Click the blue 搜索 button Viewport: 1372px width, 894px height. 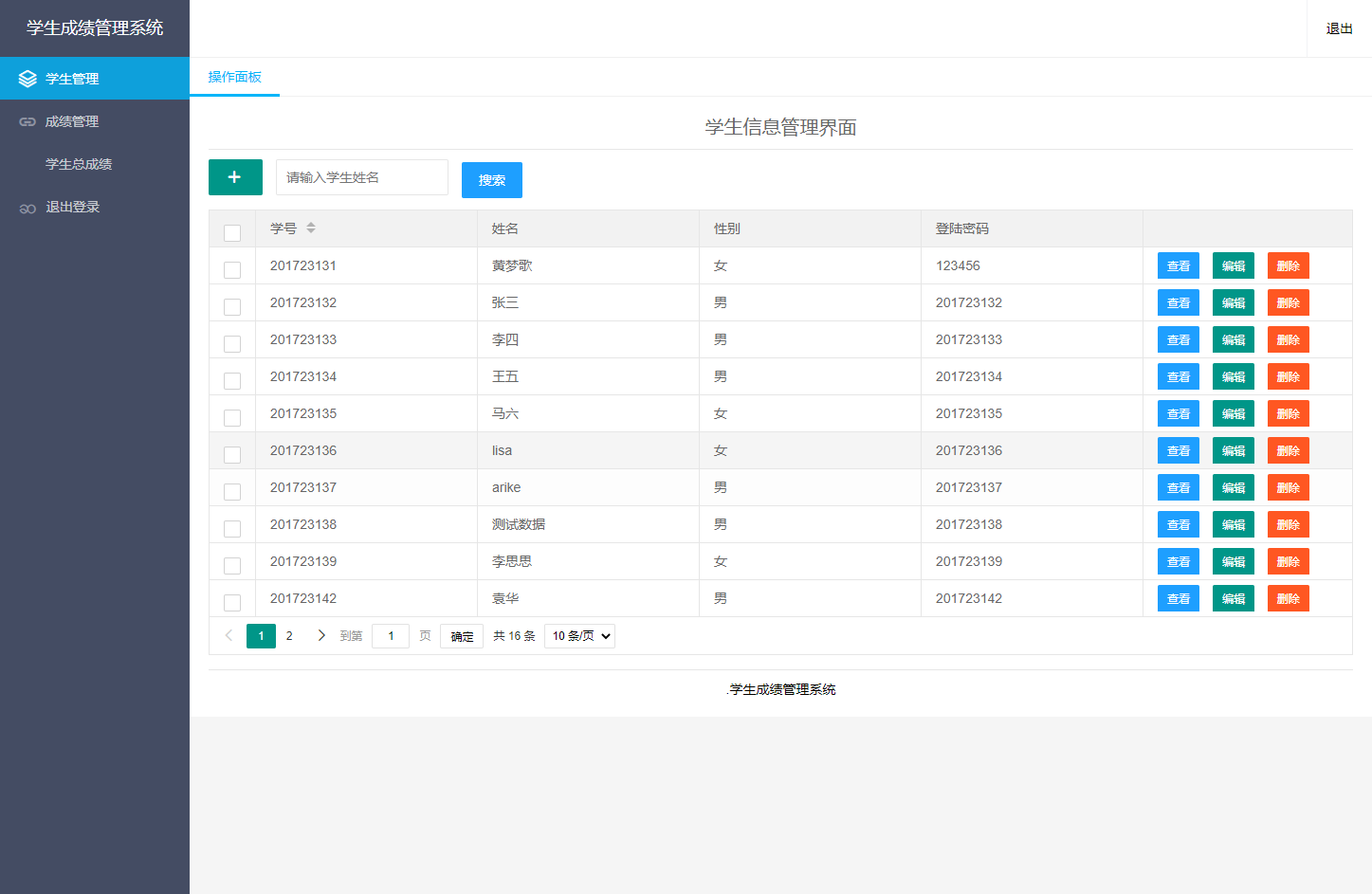pyautogui.click(x=491, y=180)
